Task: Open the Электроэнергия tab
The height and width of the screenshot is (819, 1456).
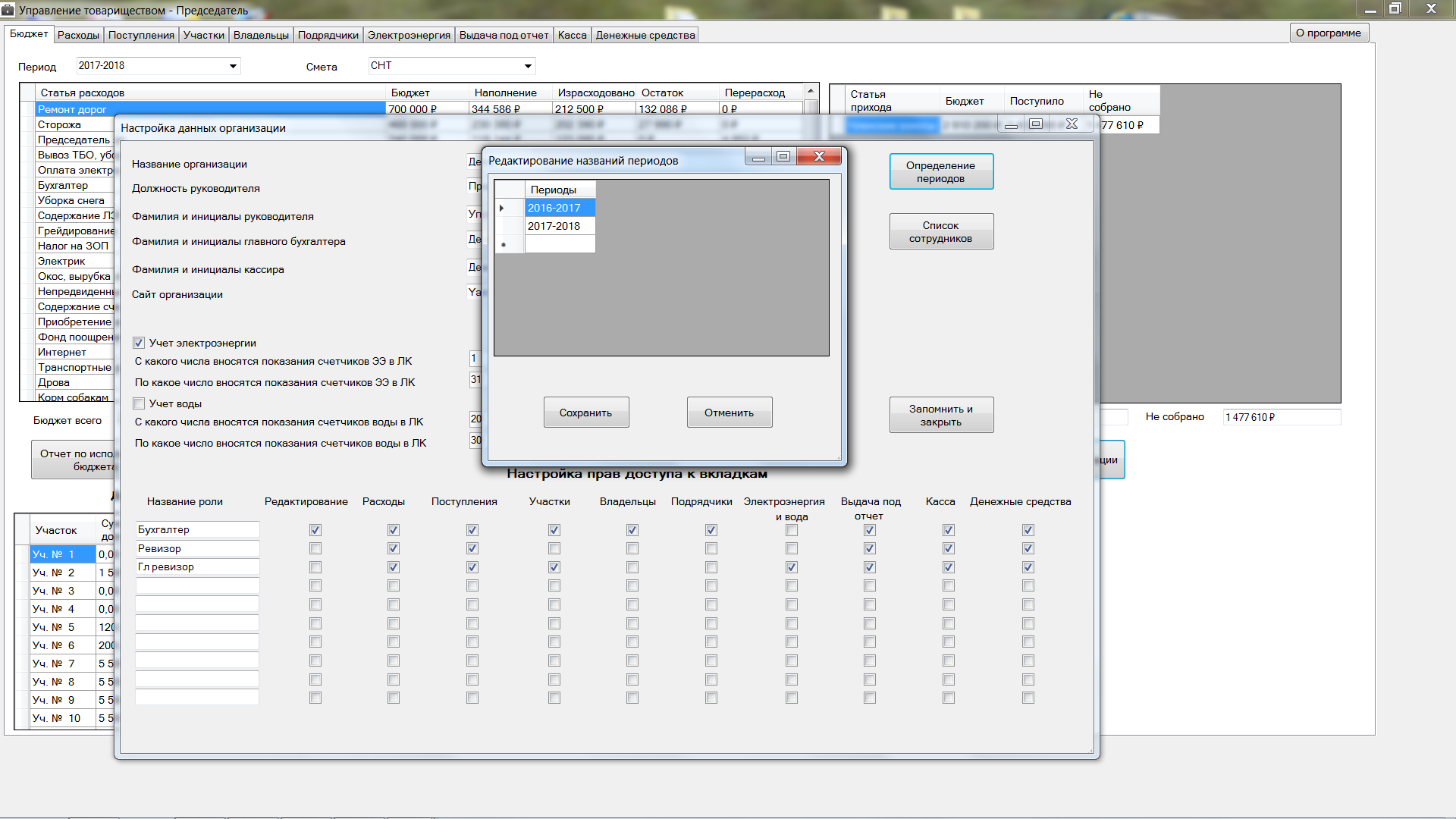Action: click(x=409, y=35)
